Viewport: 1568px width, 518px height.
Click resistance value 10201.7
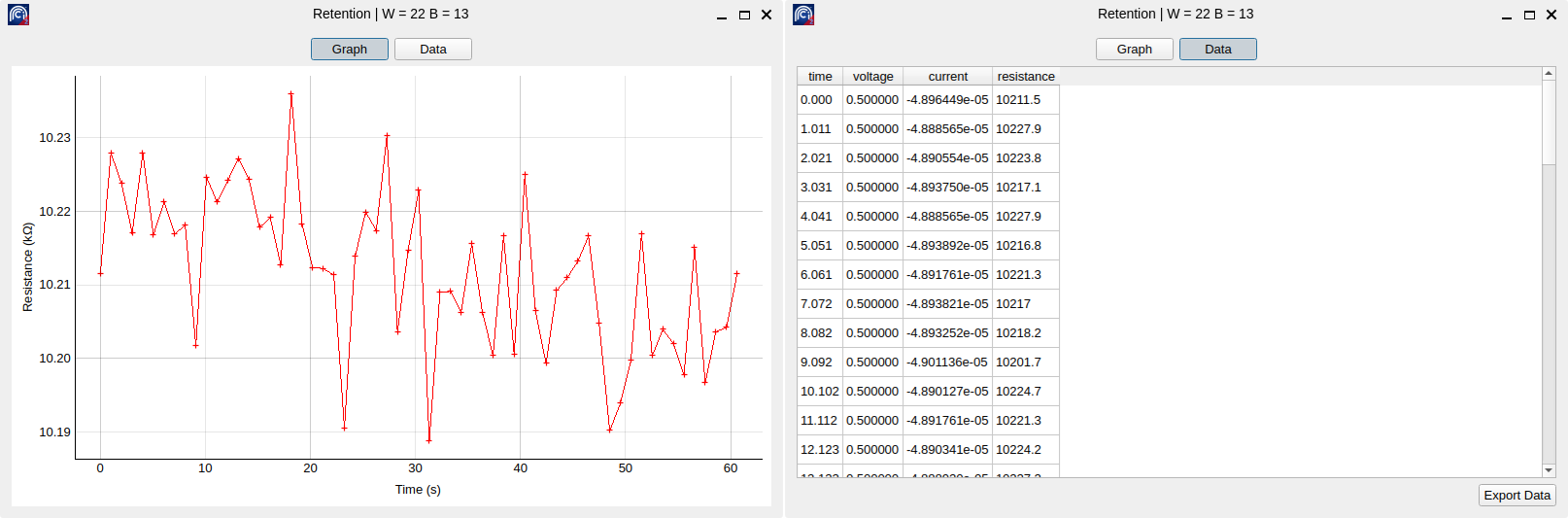tap(1026, 363)
